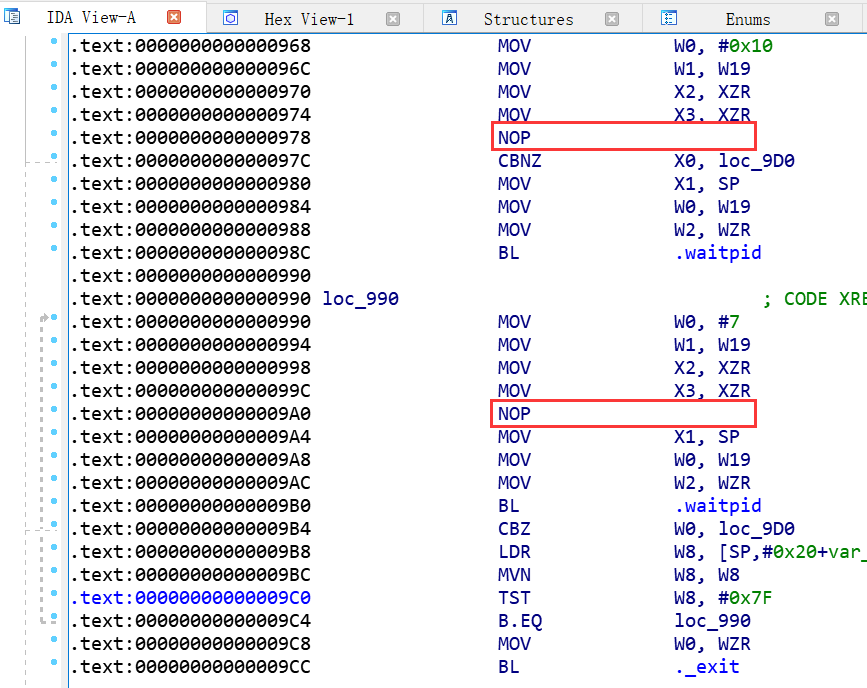Click the loc_9D0 operand on the CBZ line

756,528
